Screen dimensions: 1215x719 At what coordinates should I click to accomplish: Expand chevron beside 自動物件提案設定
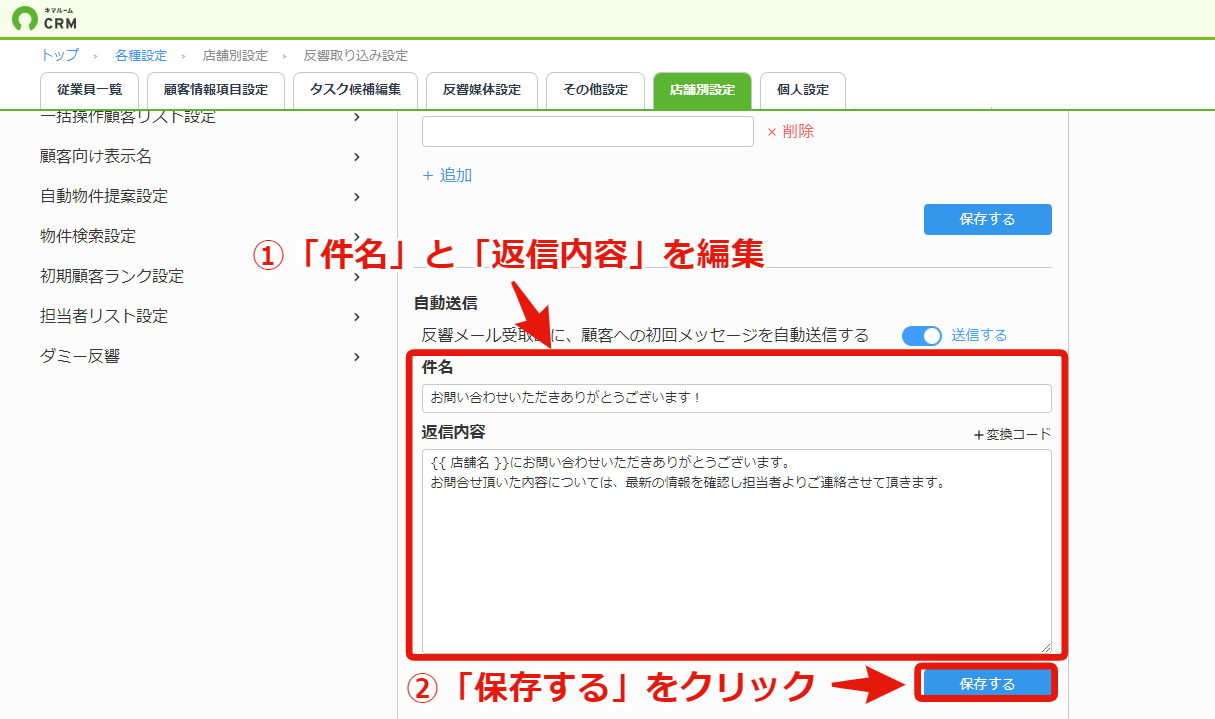click(x=357, y=196)
